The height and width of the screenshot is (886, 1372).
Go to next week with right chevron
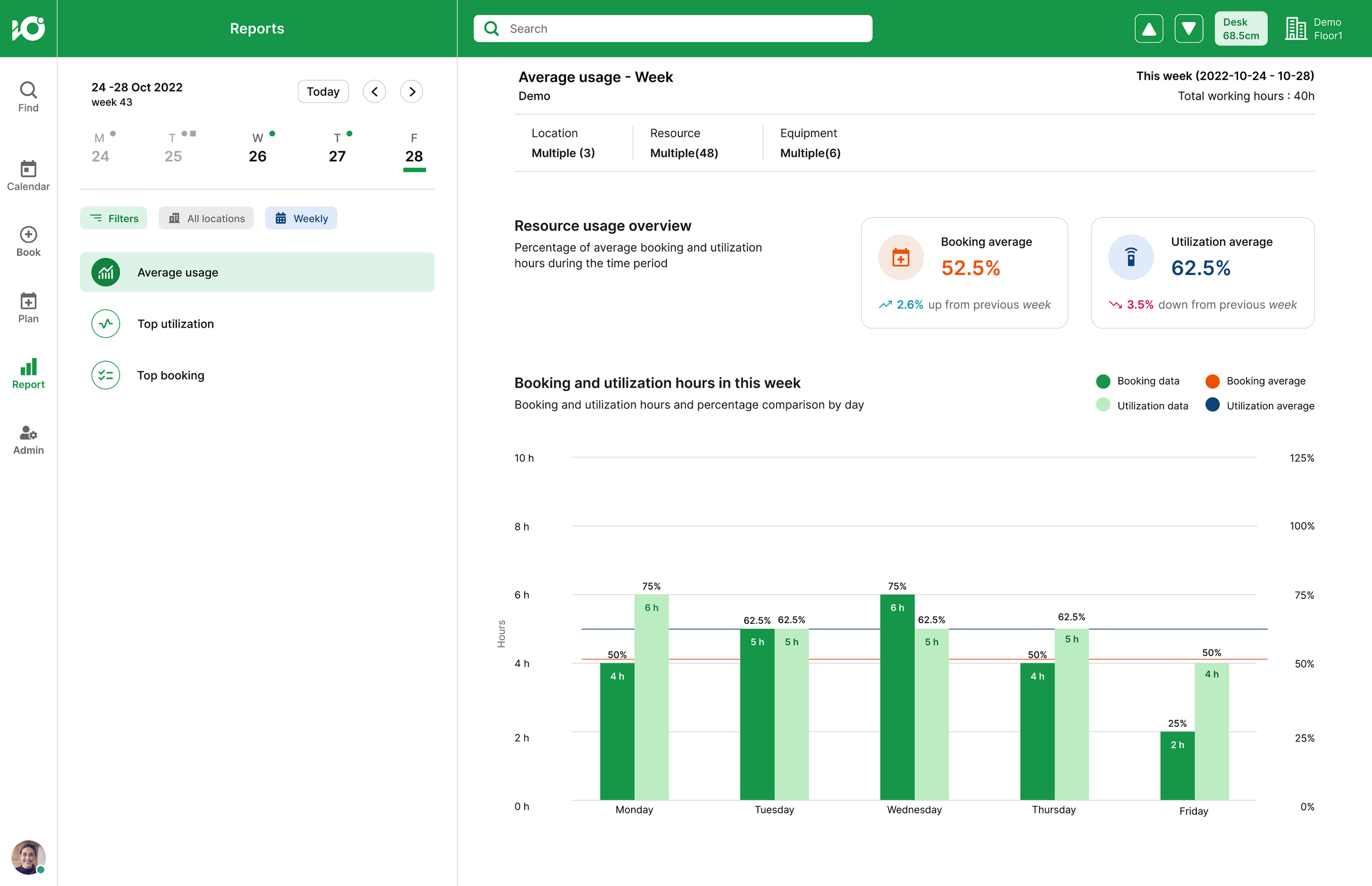[412, 92]
